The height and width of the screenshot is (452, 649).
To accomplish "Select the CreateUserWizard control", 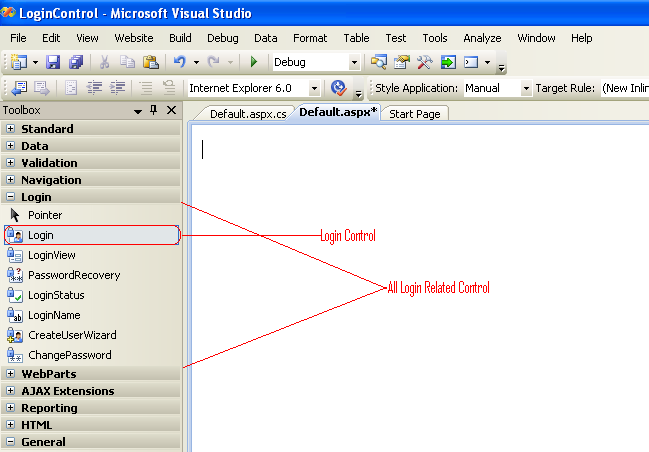I will [x=91, y=335].
